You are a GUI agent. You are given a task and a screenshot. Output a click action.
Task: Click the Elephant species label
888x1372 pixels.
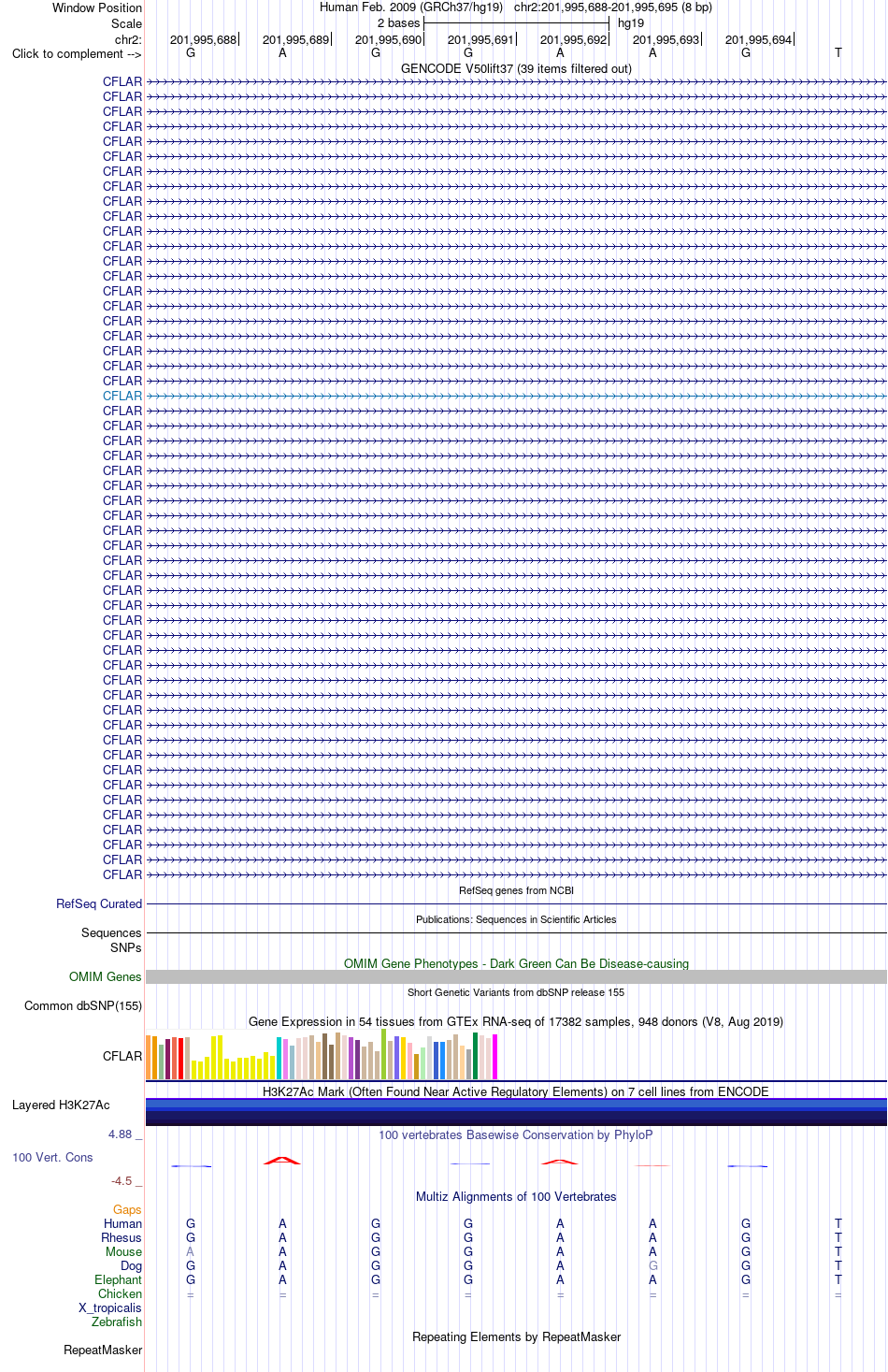[x=119, y=1279]
